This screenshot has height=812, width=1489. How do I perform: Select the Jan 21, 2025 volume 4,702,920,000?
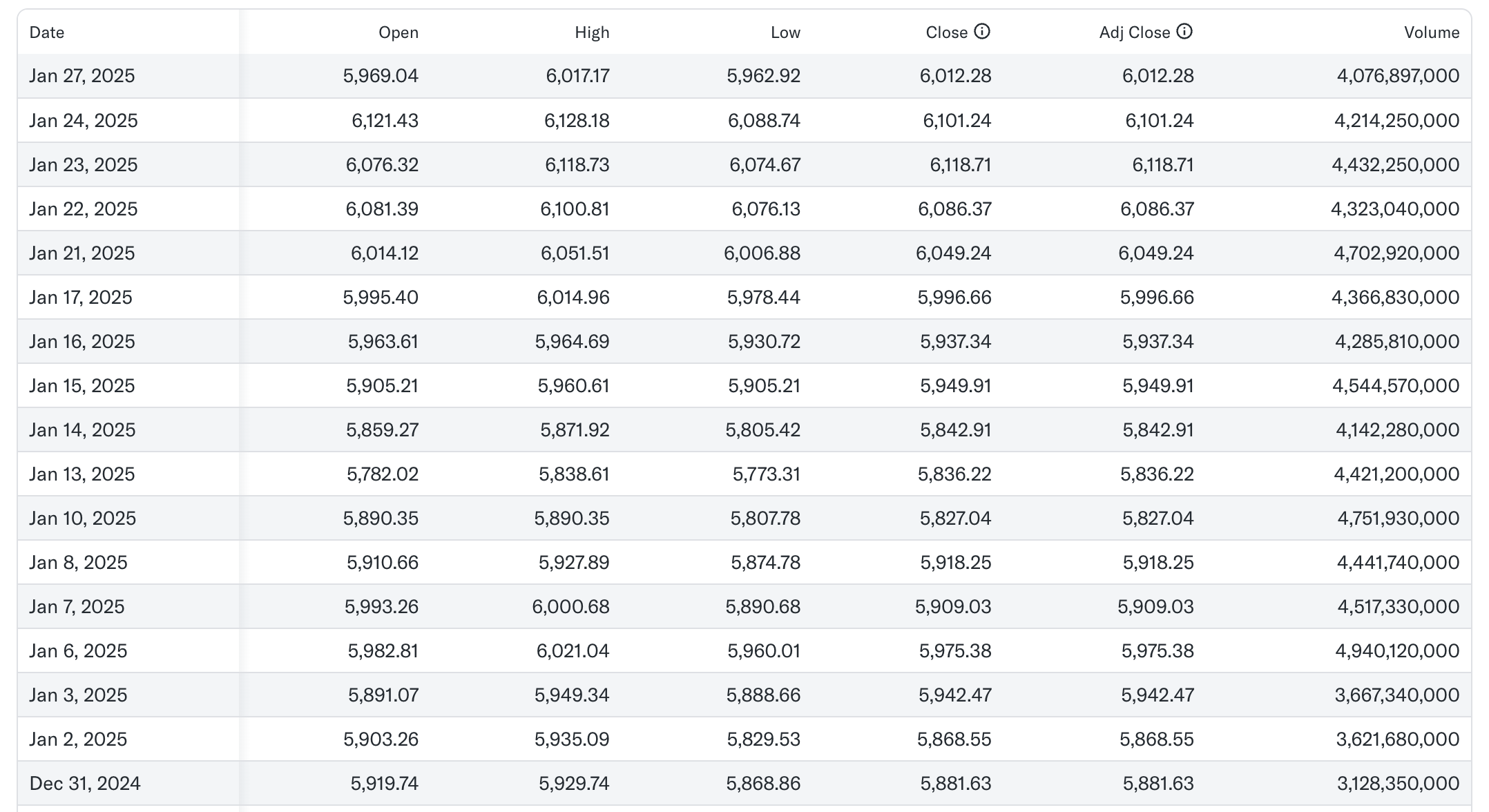(x=1396, y=253)
